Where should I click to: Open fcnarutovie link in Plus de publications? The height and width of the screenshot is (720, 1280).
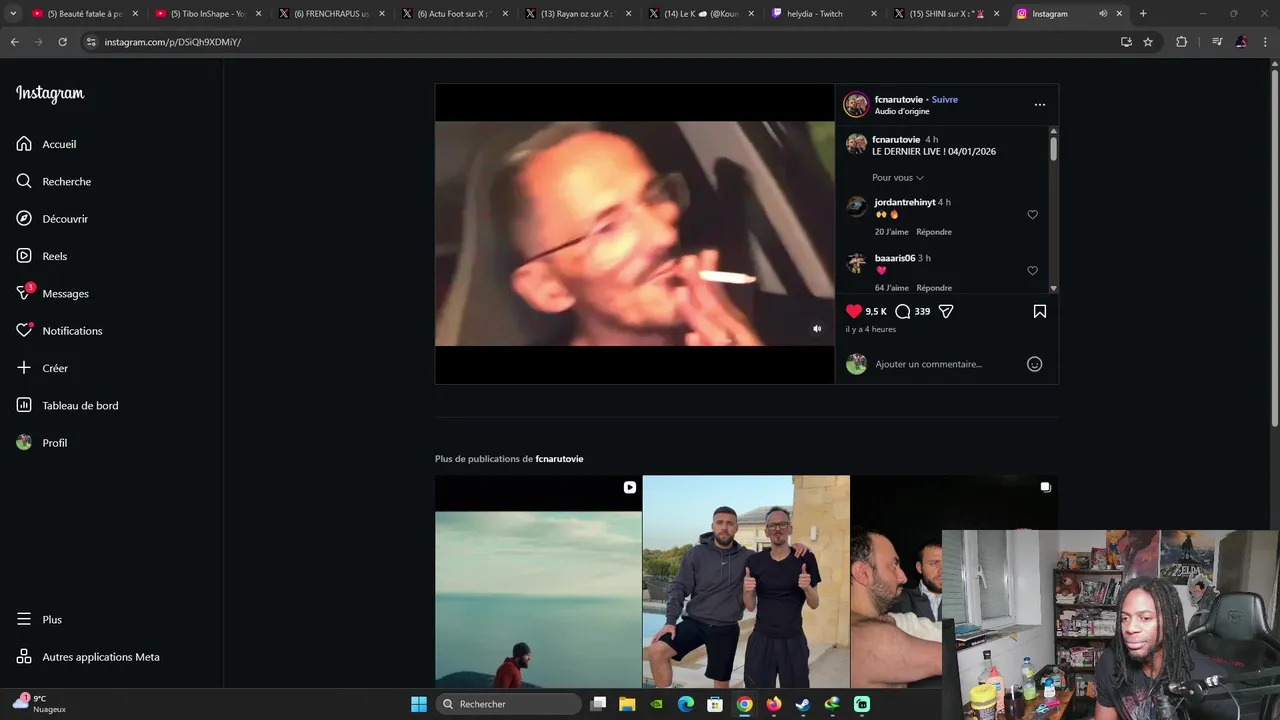tap(559, 459)
